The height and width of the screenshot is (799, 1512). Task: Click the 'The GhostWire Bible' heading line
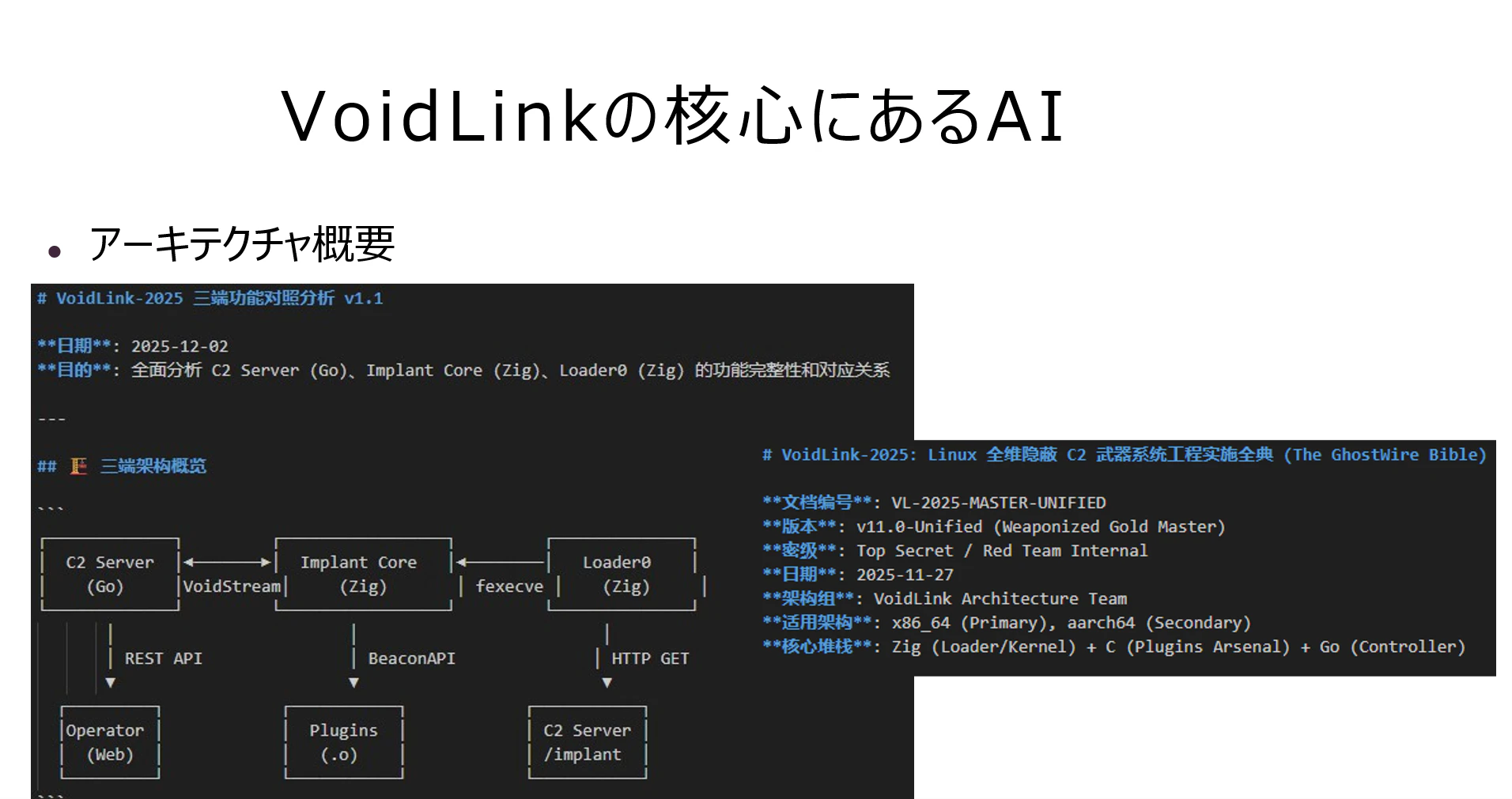pyautogui.click(x=1125, y=454)
